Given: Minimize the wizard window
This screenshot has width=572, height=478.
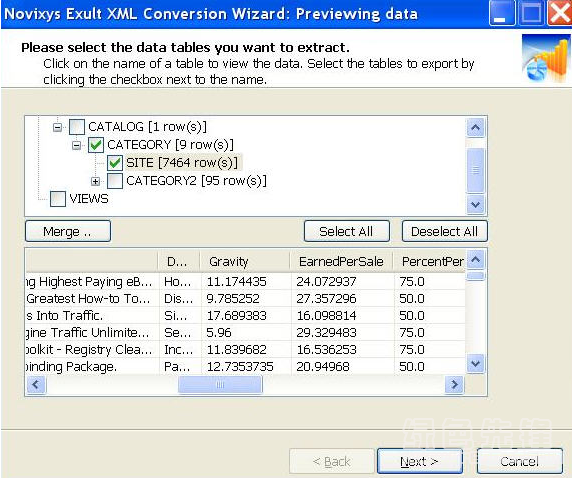Looking at the screenshot, I should coord(502,14).
